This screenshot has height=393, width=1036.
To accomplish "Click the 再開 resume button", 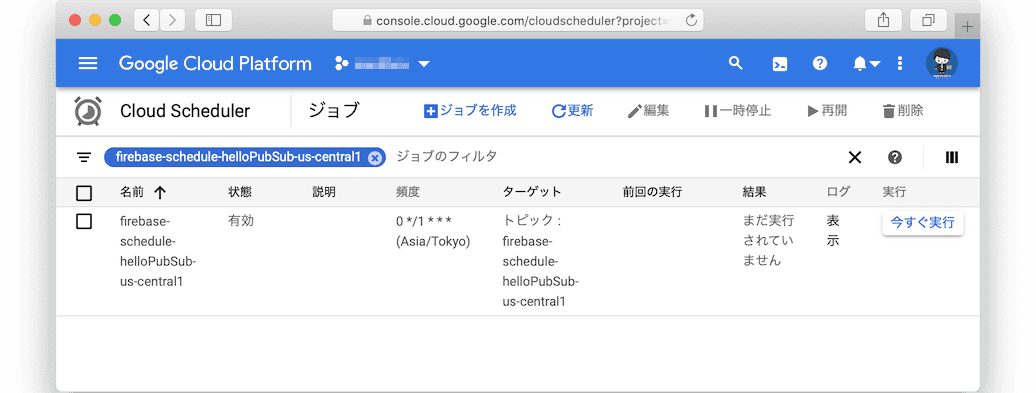I will pos(827,111).
